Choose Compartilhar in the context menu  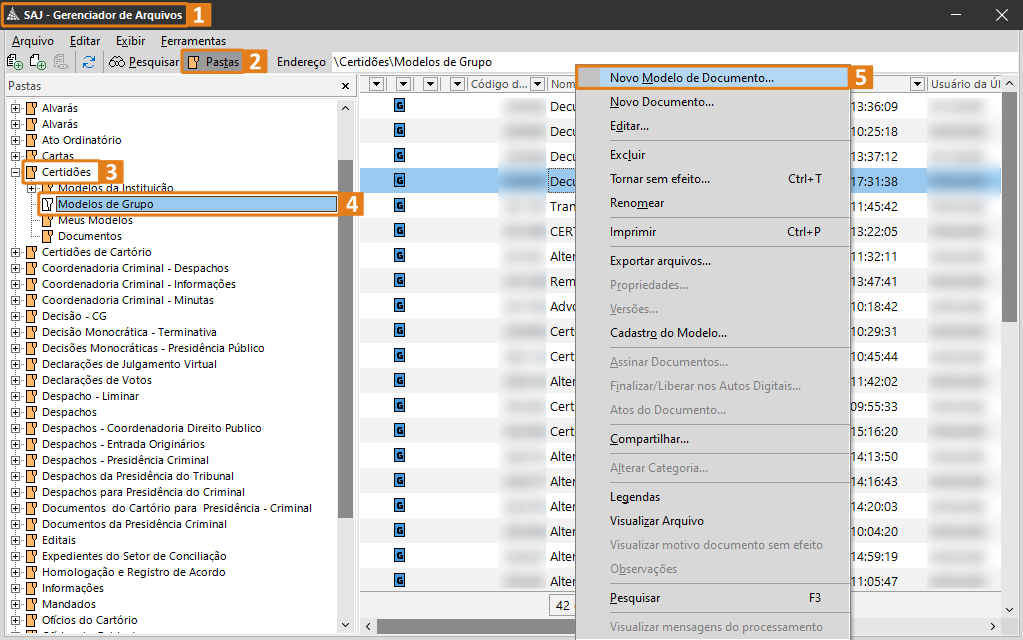pos(713,439)
